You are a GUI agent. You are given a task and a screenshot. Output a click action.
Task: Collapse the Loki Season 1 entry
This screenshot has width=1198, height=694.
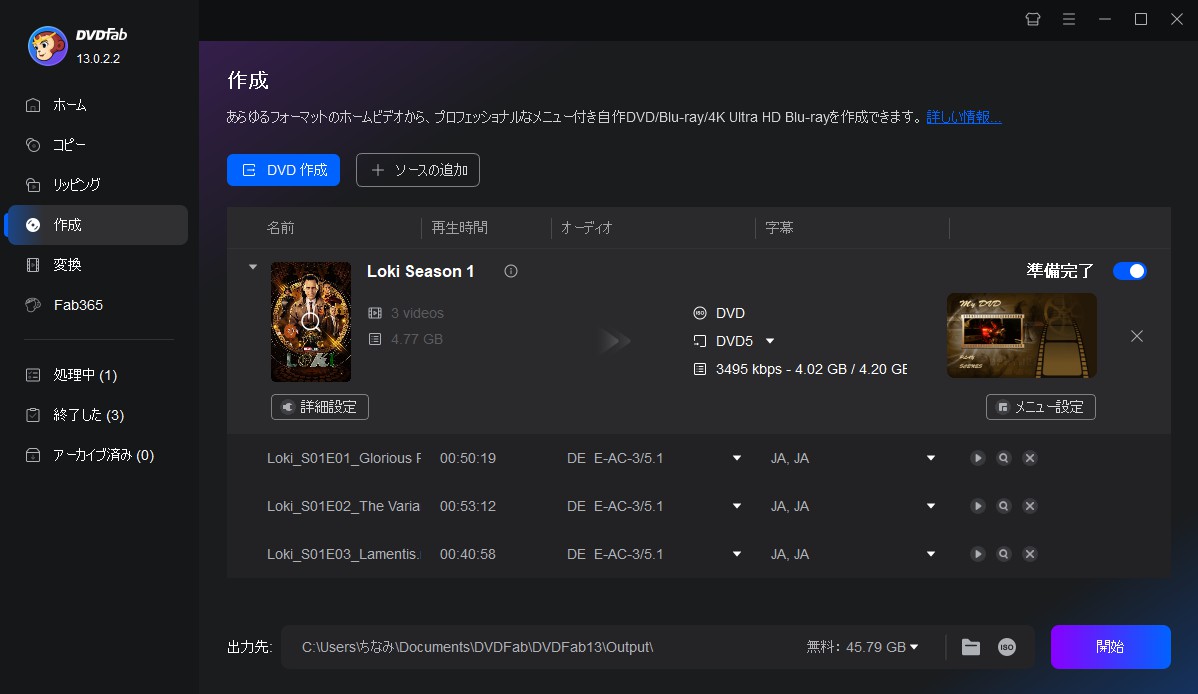[x=253, y=267]
